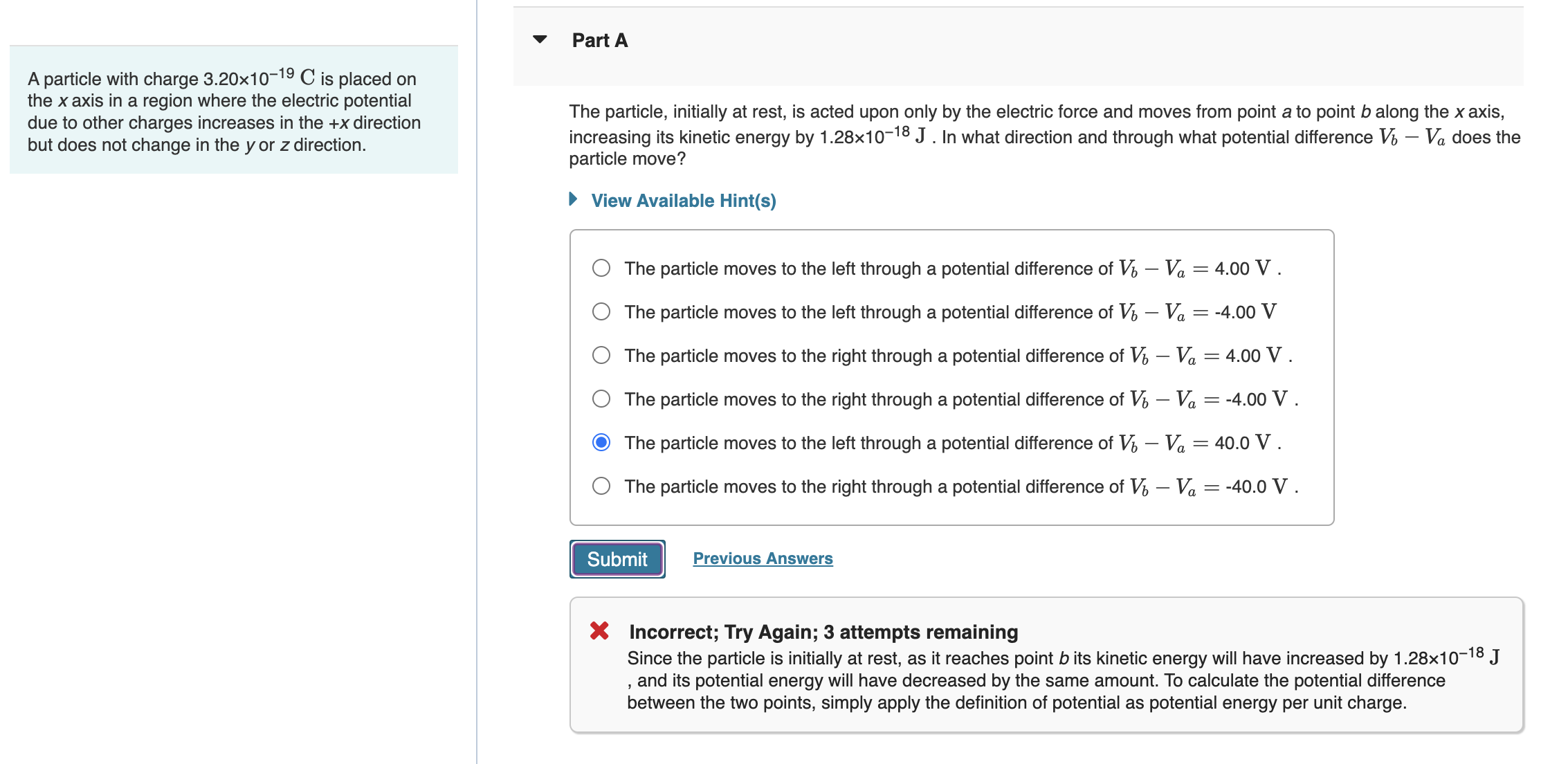
Task: Select moving left through -4.00 V option
Action: (601, 312)
